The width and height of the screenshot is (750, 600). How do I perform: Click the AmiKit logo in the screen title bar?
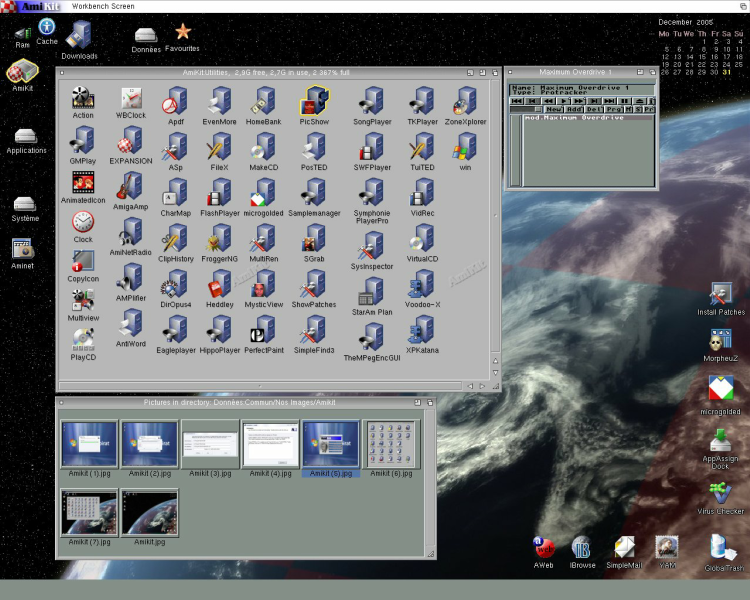coord(31,6)
